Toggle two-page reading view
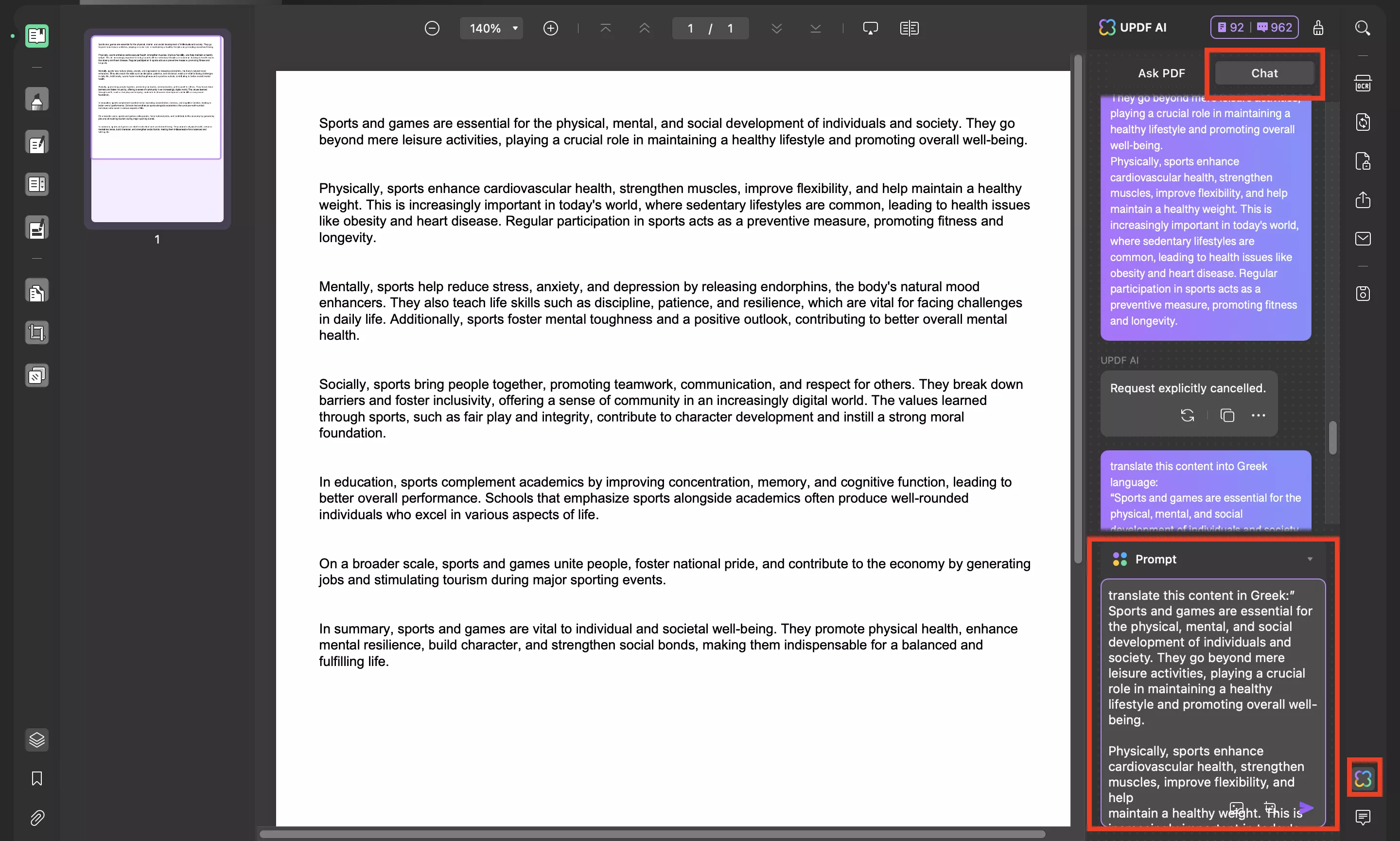 point(910,27)
